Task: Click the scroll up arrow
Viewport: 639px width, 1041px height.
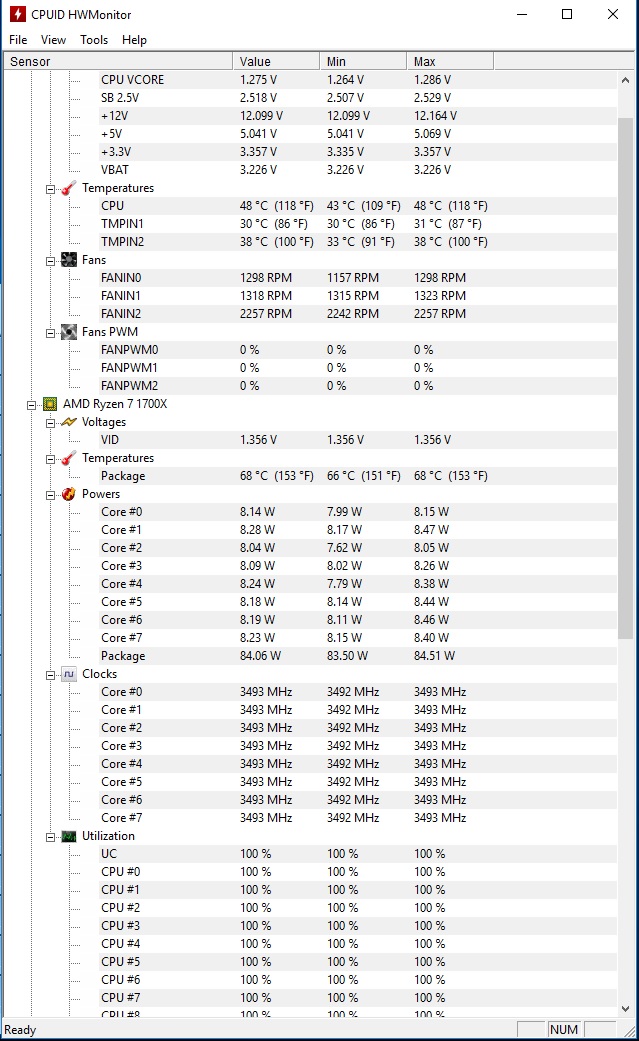Action: [x=625, y=80]
